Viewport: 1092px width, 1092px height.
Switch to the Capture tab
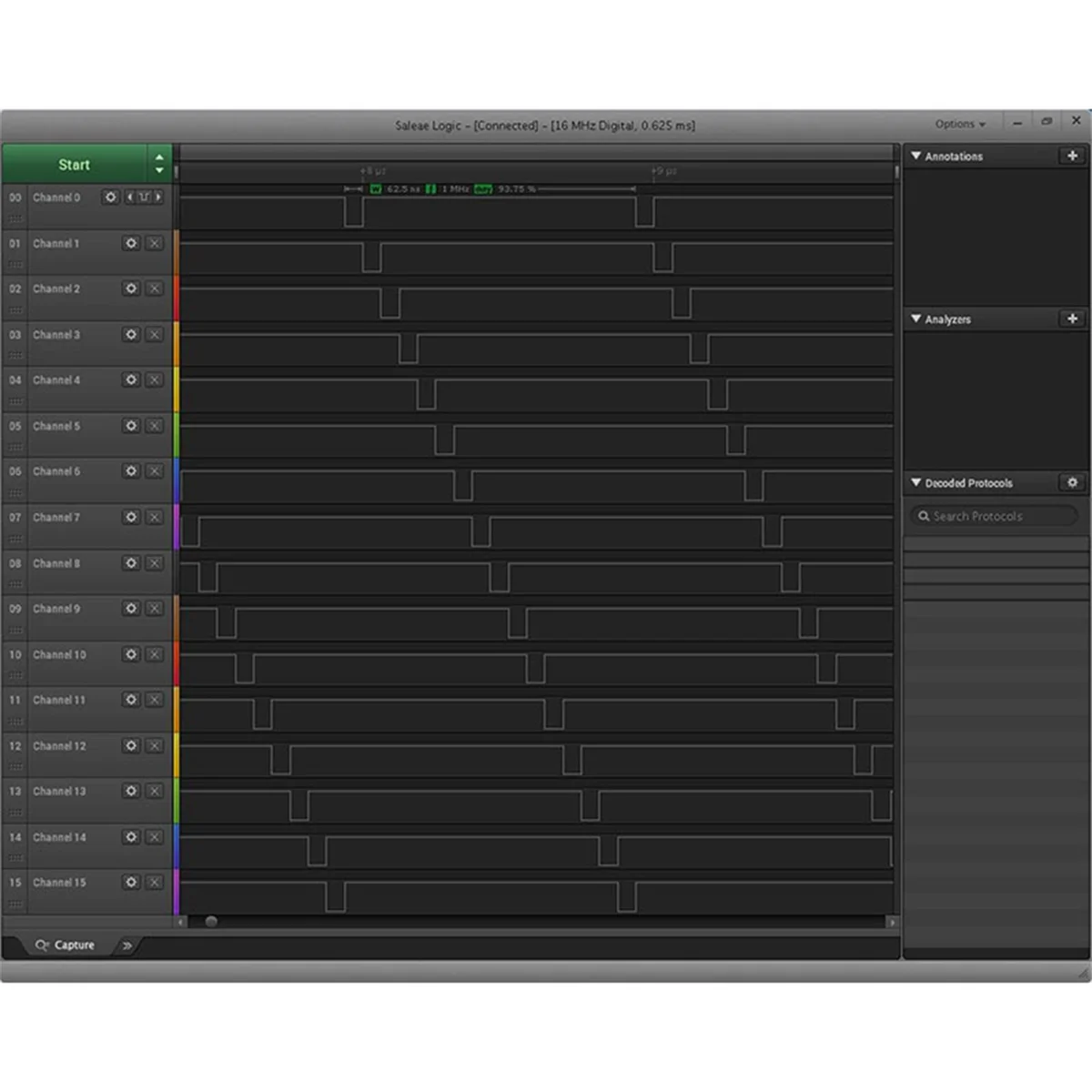tap(65, 945)
